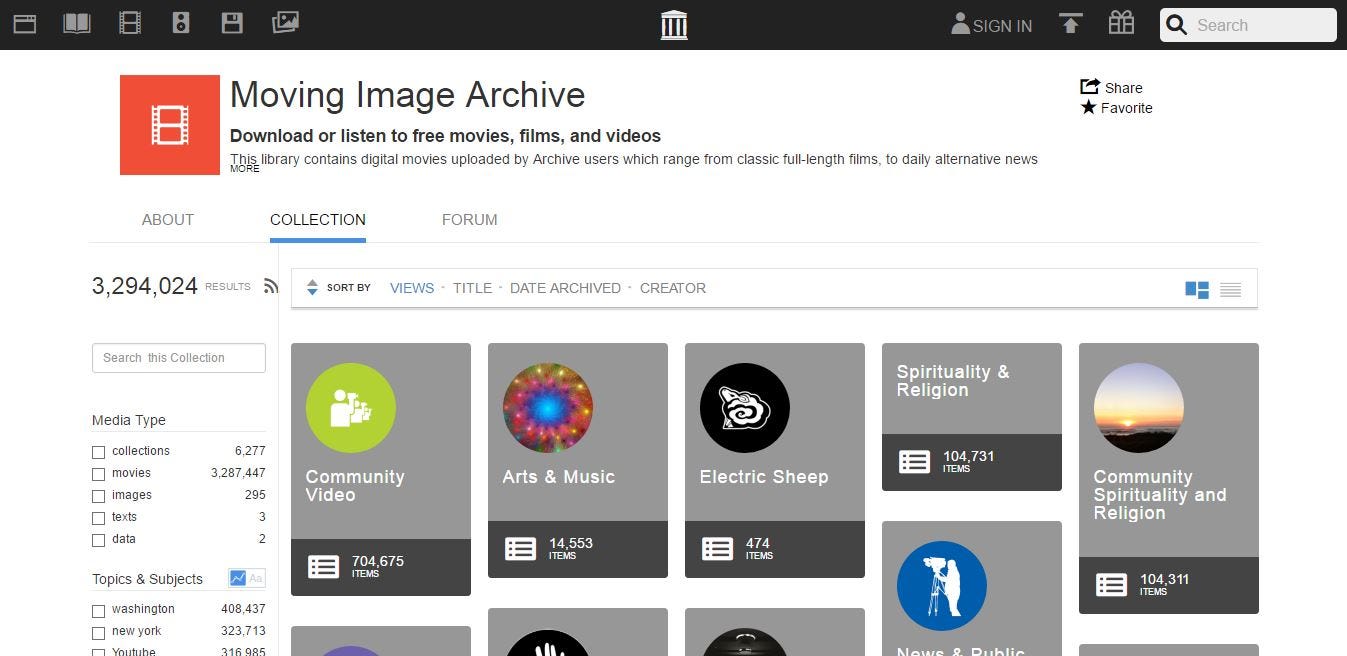Click the RSS feed icon
Viewport: 1347px width, 656px height.
271,286
